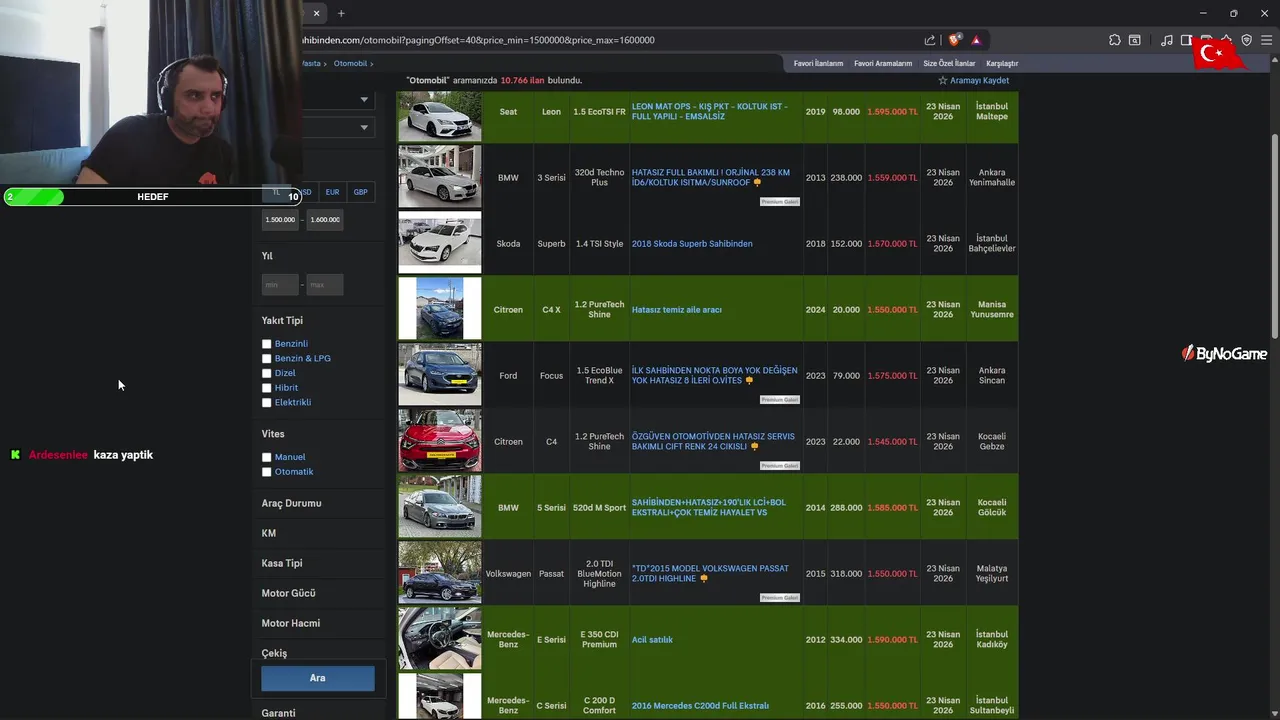This screenshot has height=720, width=1280.
Task: Check the Otomatik transmission checkbox
Action: coord(267,472)
